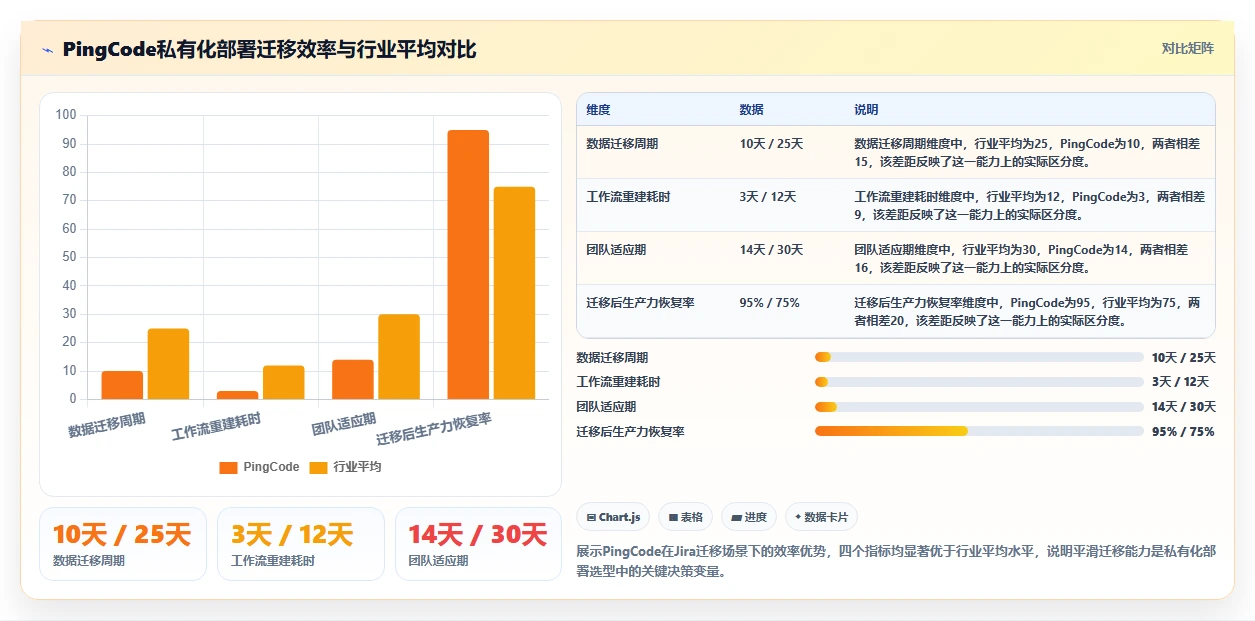1255x621 pixels.
Task: Click the 数据迁移周期 label in the progress list
Action: [x=612, y=357]
